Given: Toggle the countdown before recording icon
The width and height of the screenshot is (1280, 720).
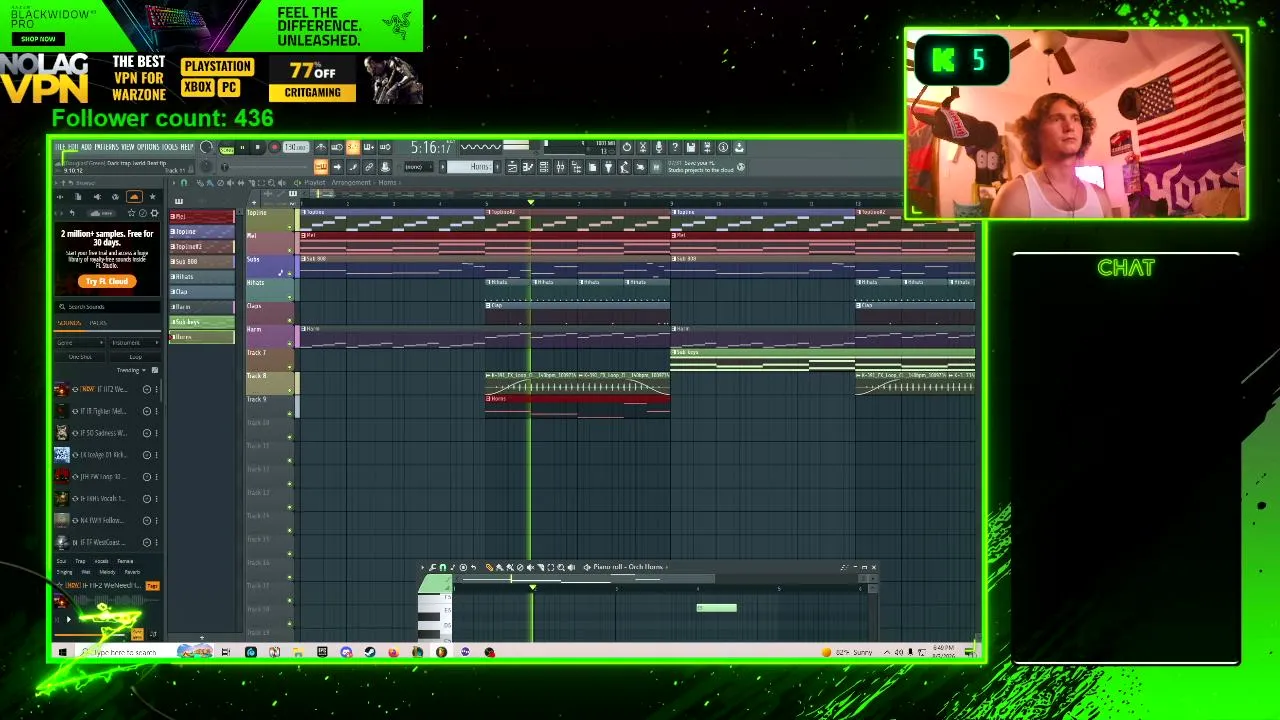Looking at the screenshot, I should pyautogui.click(x=353, y=148).
